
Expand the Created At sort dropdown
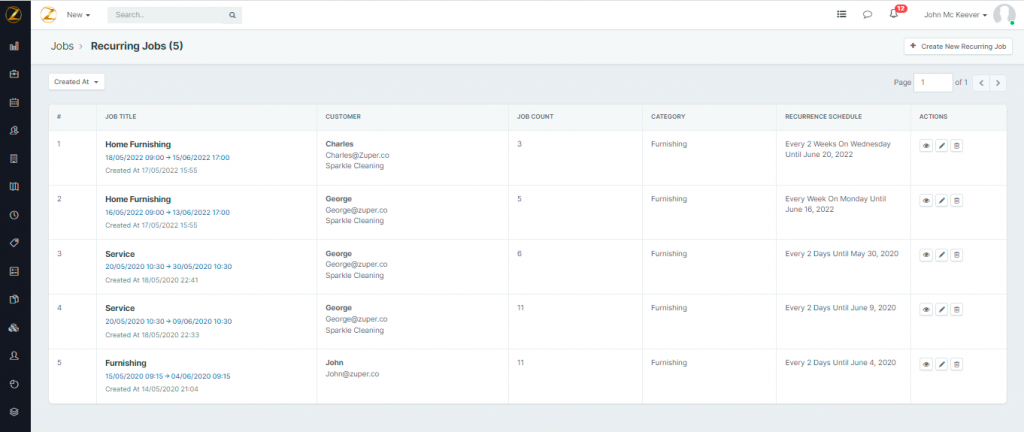pyautogui.click(x=76, y=82)
